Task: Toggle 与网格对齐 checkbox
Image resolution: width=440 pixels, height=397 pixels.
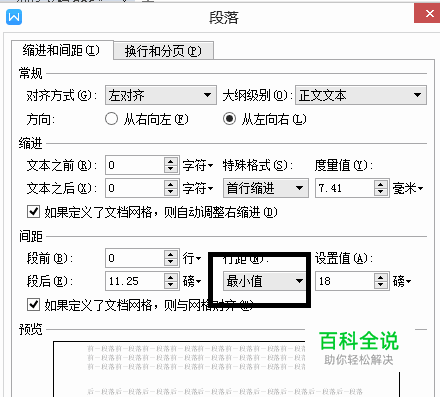Action: click(x=33, y=304)
